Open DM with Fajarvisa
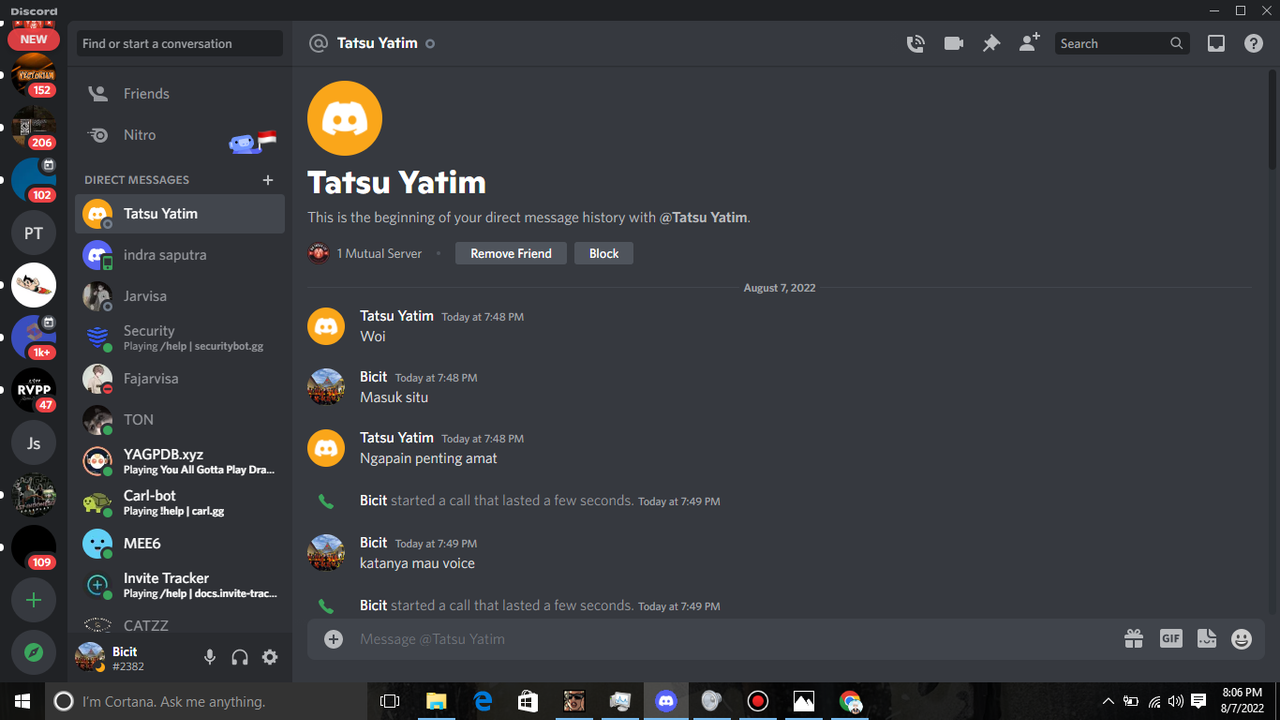The height and width of the screenshot is (720, 1280). (180, 379)
